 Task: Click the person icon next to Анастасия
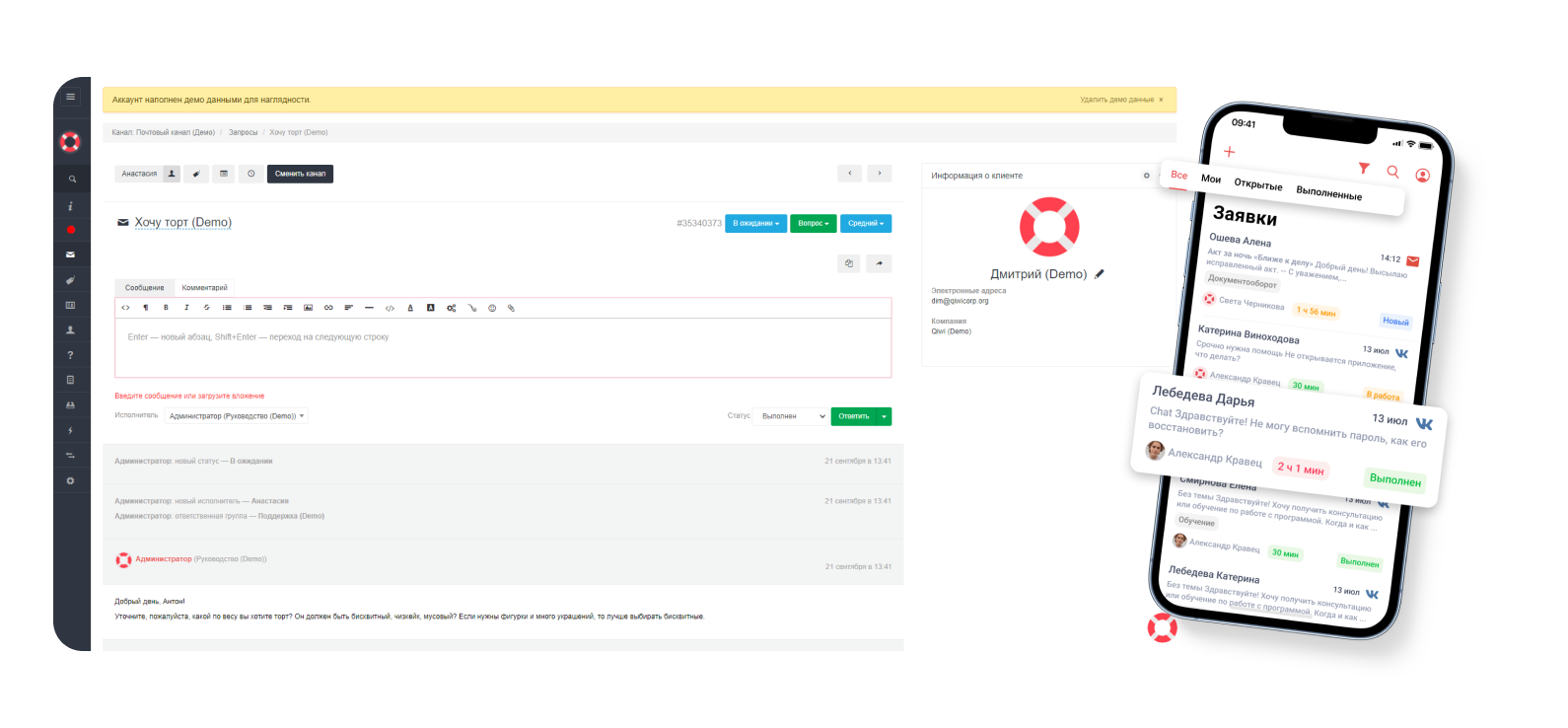coord(172,174)
